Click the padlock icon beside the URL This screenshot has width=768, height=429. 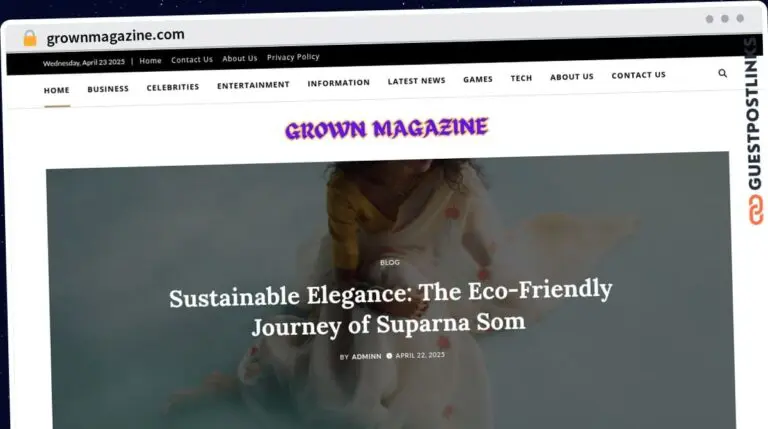30,38
